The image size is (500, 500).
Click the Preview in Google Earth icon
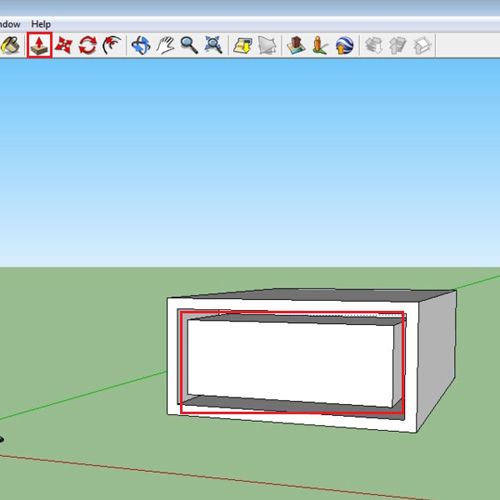[x=344, y=45]
